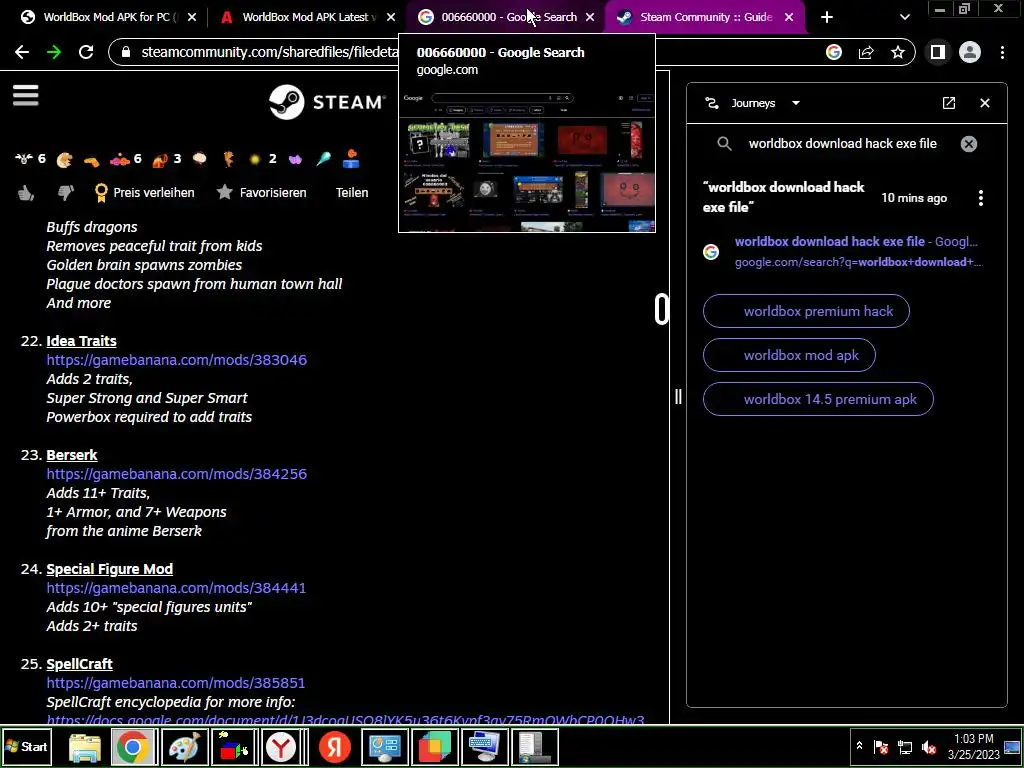Viewport: 1024px width, 768px height.
Task: Give the guide a thumbs up
Action: coord(26,193)
